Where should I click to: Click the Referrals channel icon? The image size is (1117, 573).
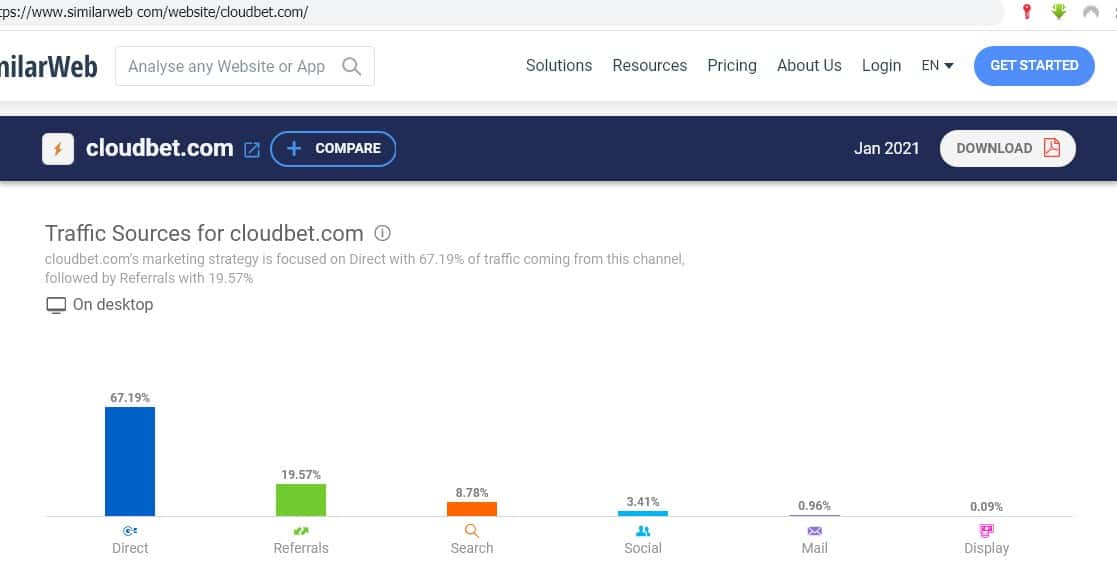pos(300,531)
